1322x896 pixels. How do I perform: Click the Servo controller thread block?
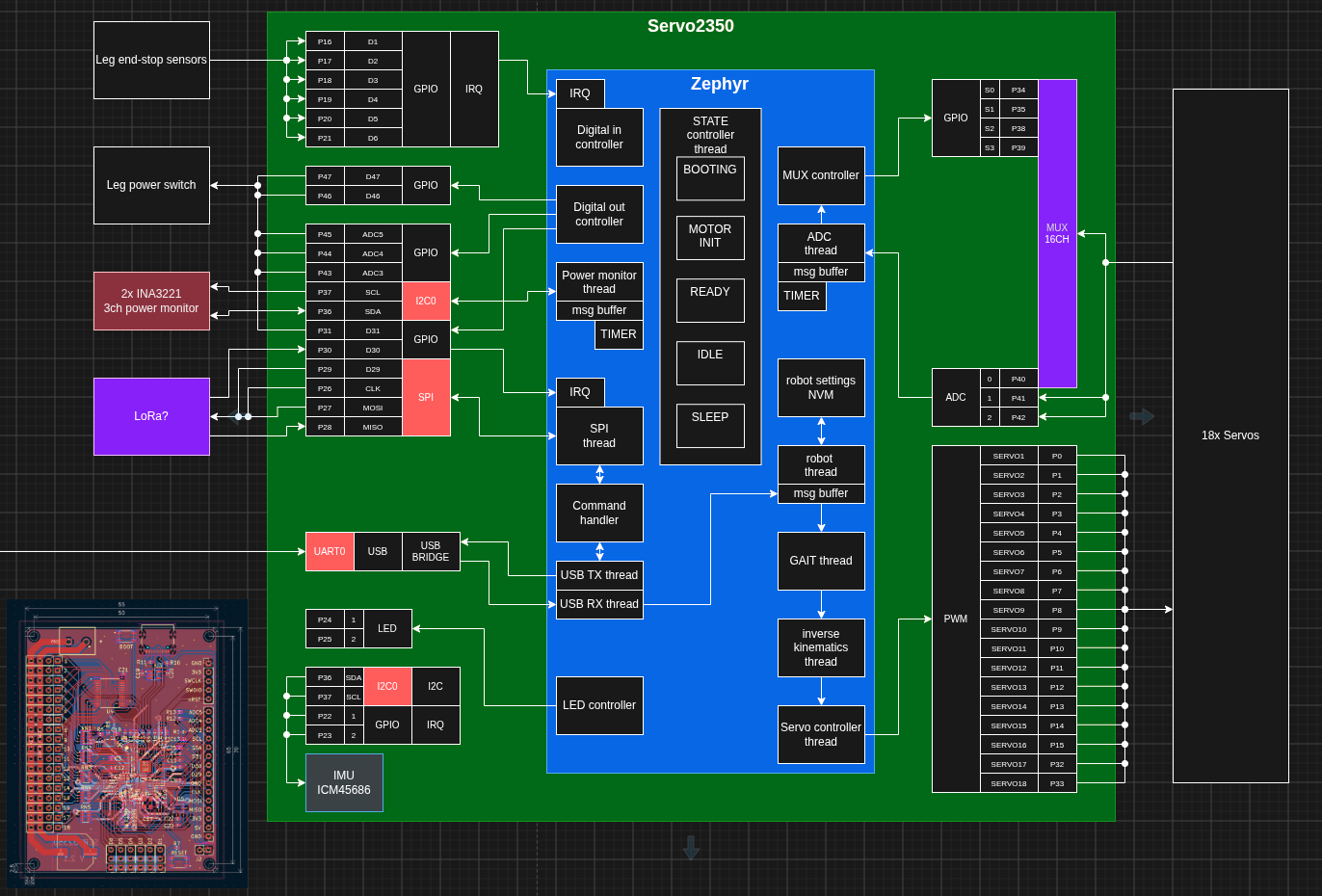821,734
